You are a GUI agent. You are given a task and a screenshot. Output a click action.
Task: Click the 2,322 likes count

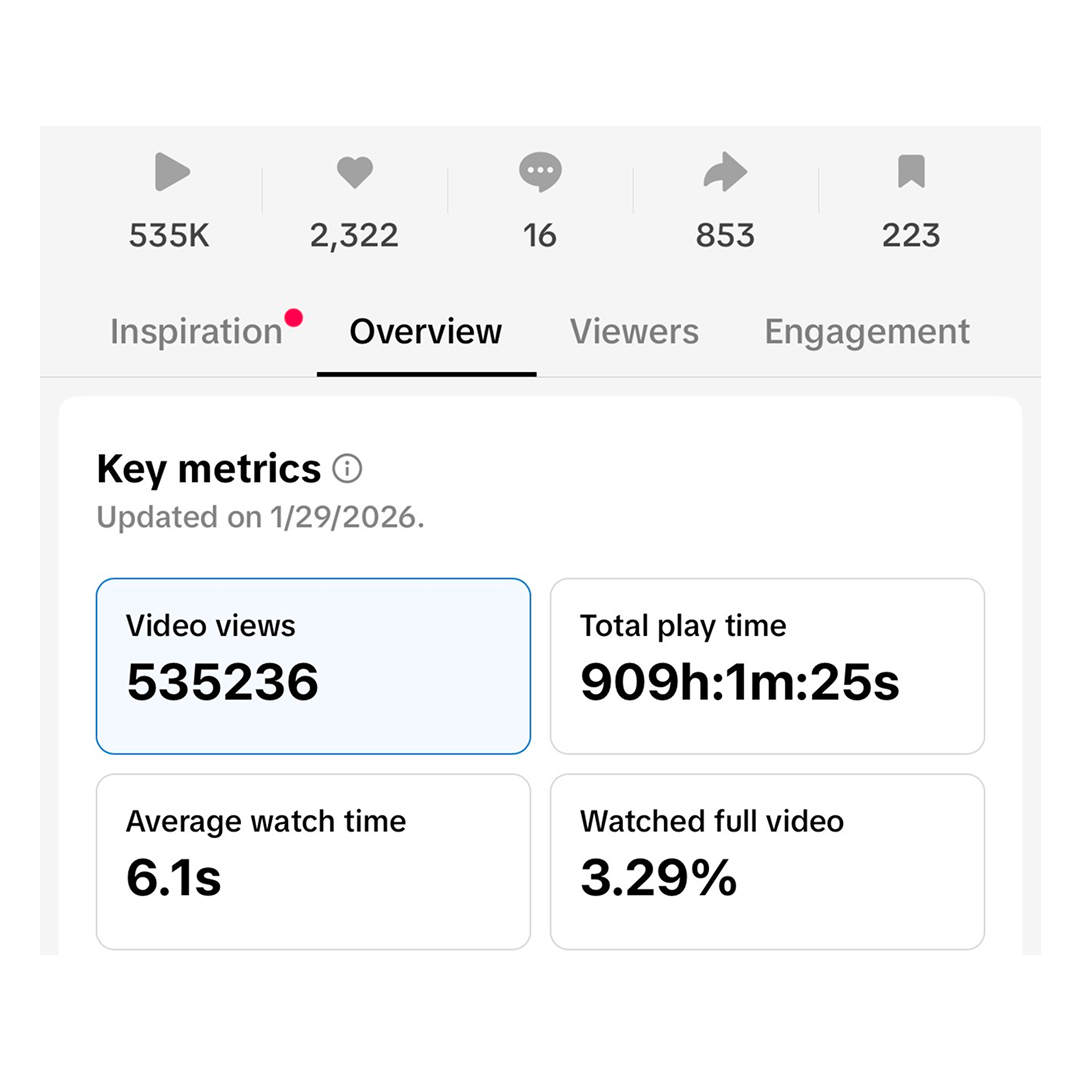click(x=354, y=236)
